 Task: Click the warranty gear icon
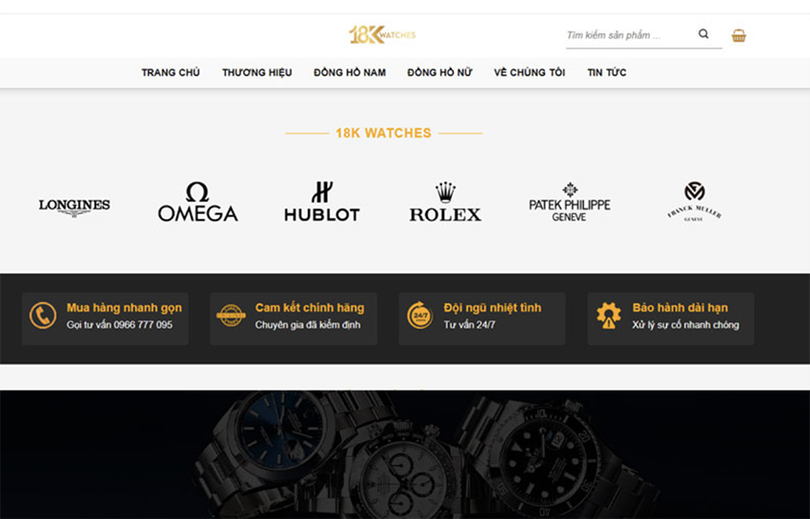(x=609, y=316)
